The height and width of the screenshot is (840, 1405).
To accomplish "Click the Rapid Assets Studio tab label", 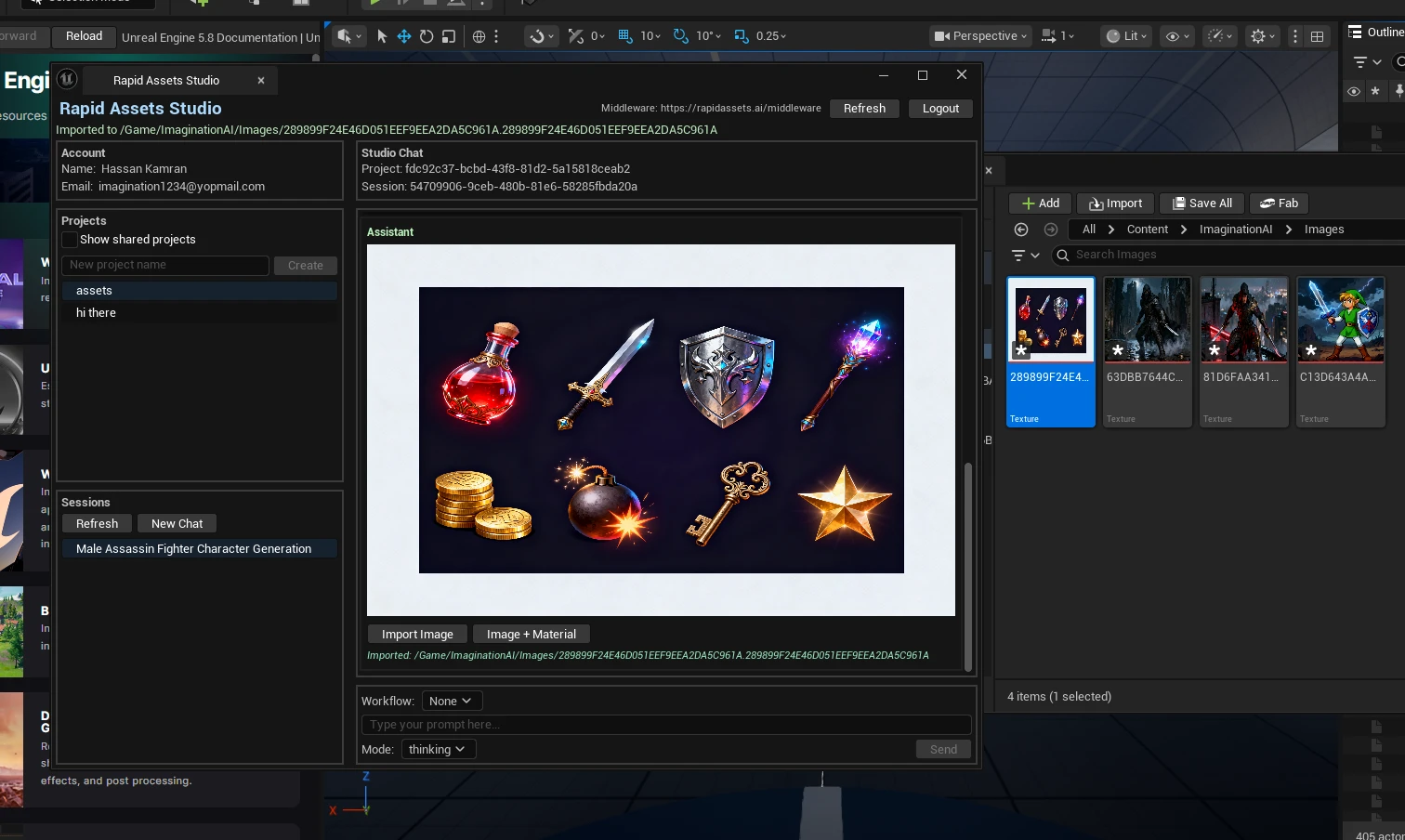I will (x=166, y=81).
